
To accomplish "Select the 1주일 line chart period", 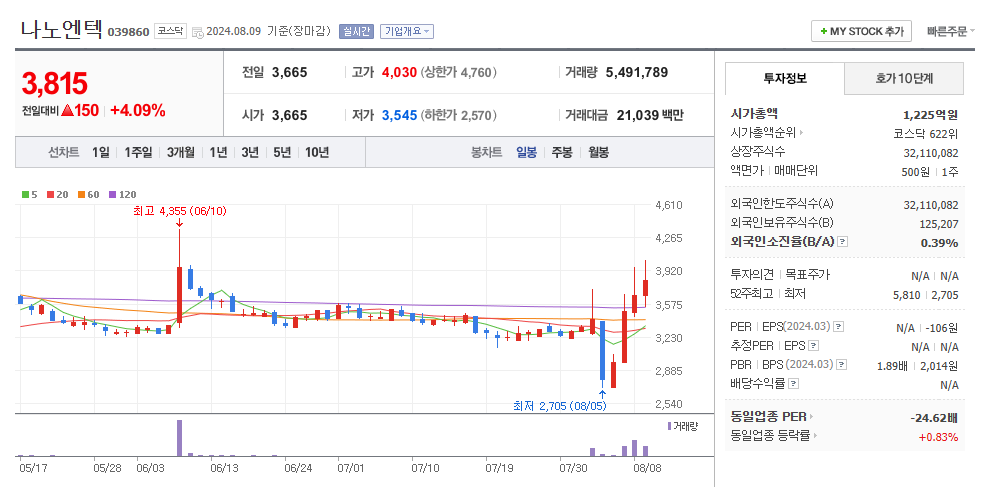I will [x=138, y=152].
